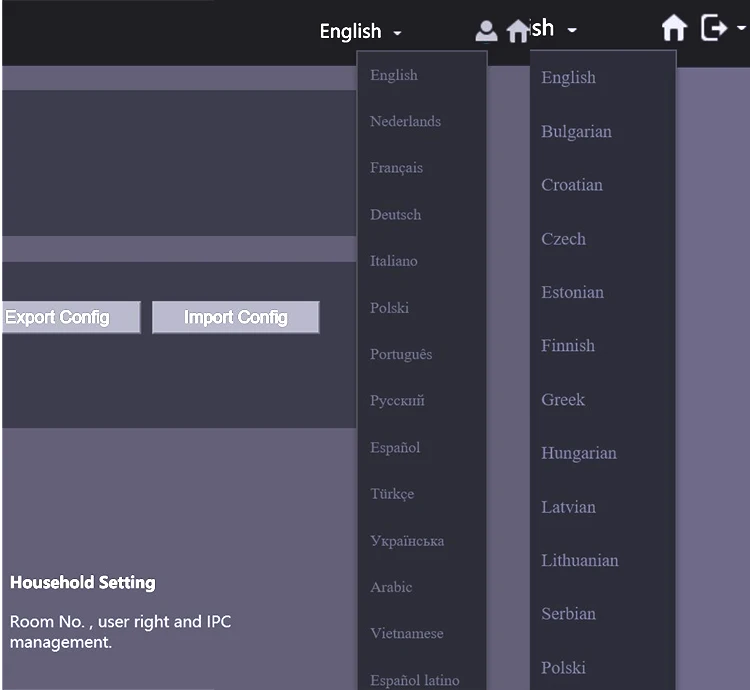Click the home icon next to the user icon
The image size is (750, 690).
pos(518,32)
